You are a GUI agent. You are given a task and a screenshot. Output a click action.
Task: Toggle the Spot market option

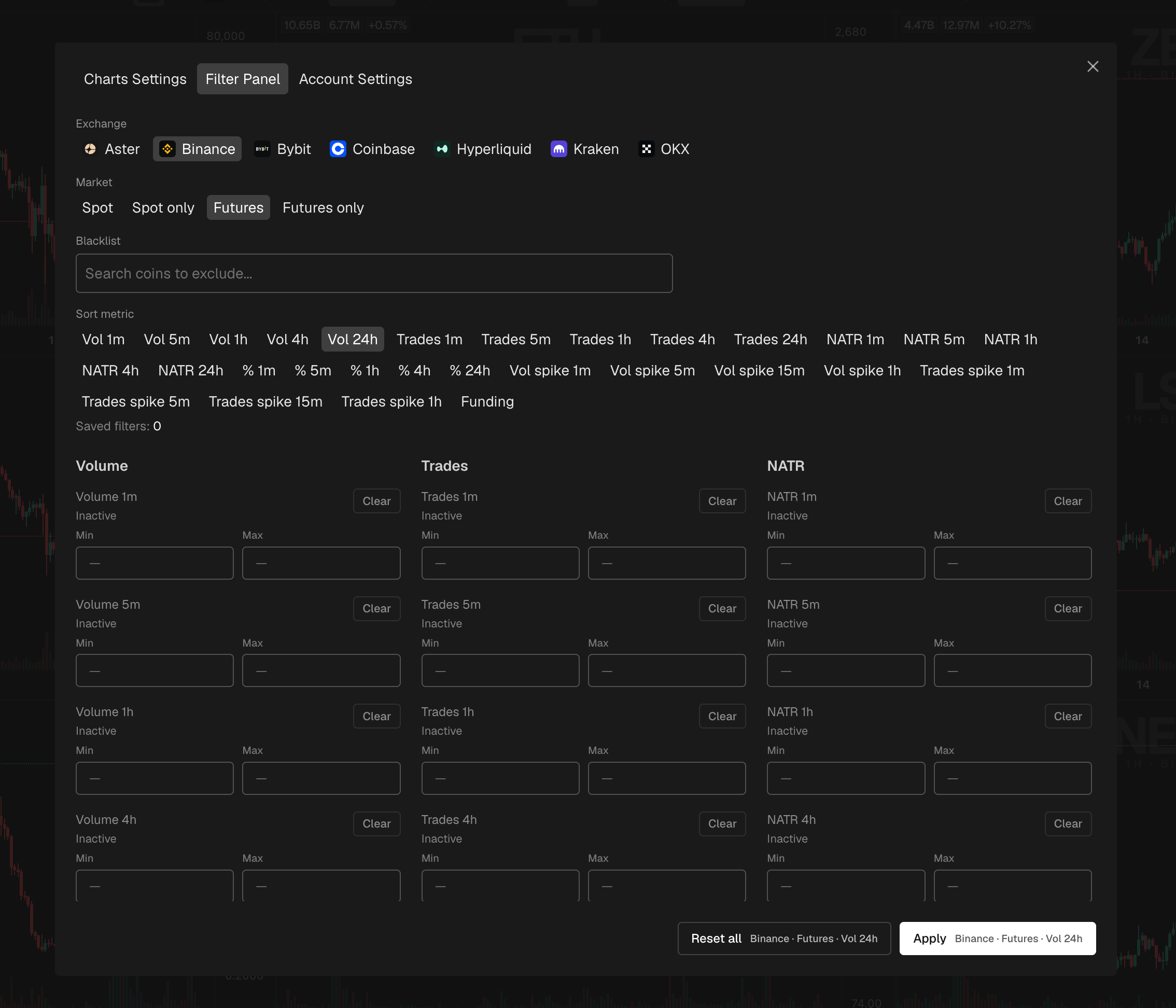[97, 208]
